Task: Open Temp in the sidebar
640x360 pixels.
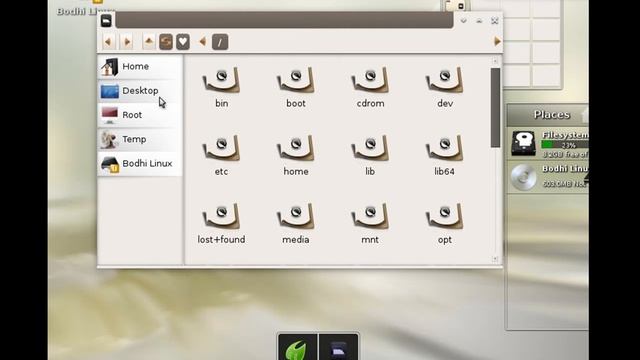Action: 140,139
